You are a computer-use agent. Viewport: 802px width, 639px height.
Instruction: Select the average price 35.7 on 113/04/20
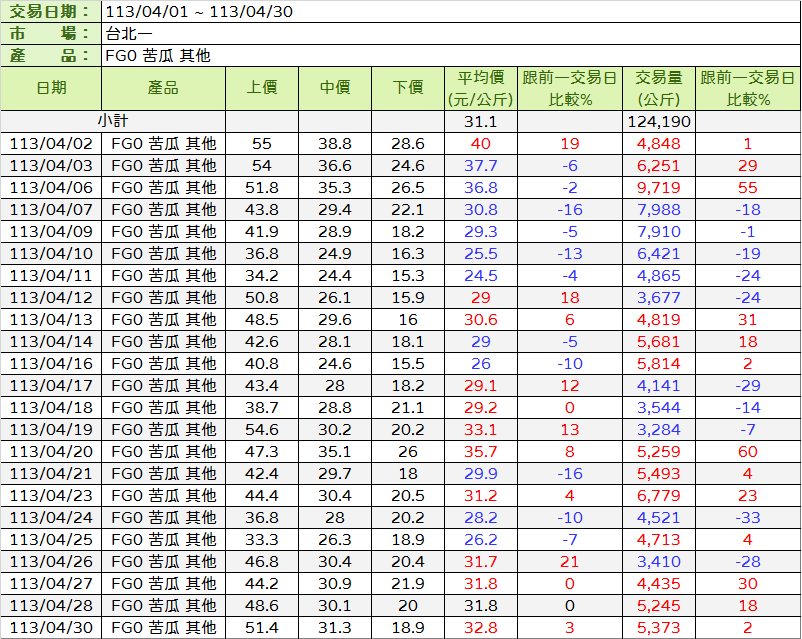[x=480, y=452]
